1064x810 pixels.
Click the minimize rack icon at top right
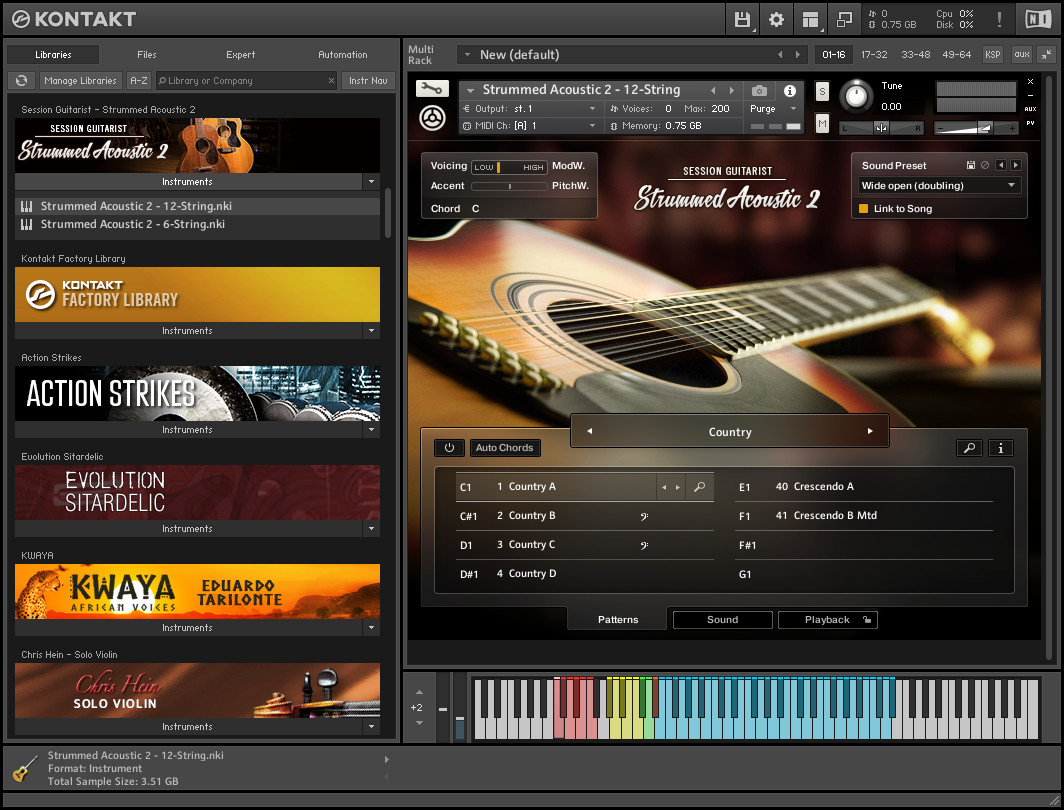point(1046,54)
